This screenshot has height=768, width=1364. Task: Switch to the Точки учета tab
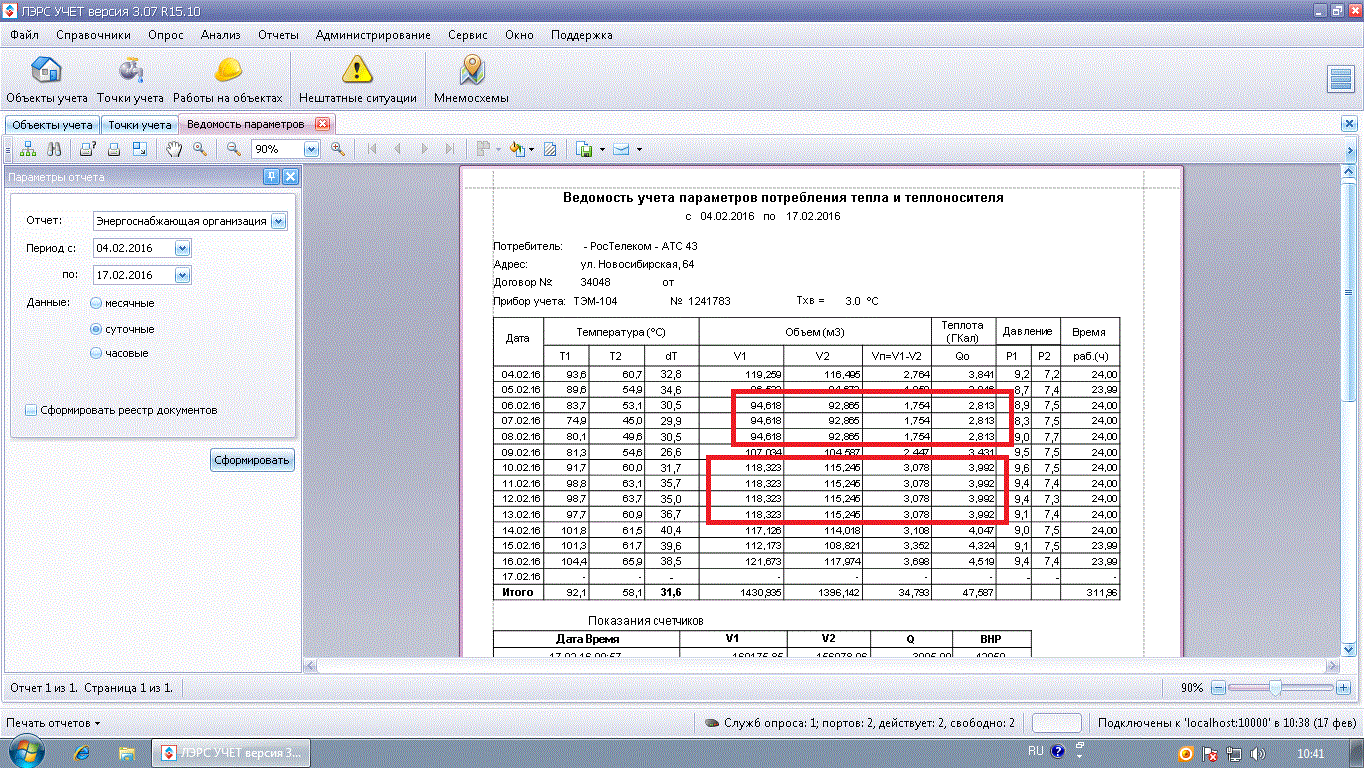[x=139, y=125]
